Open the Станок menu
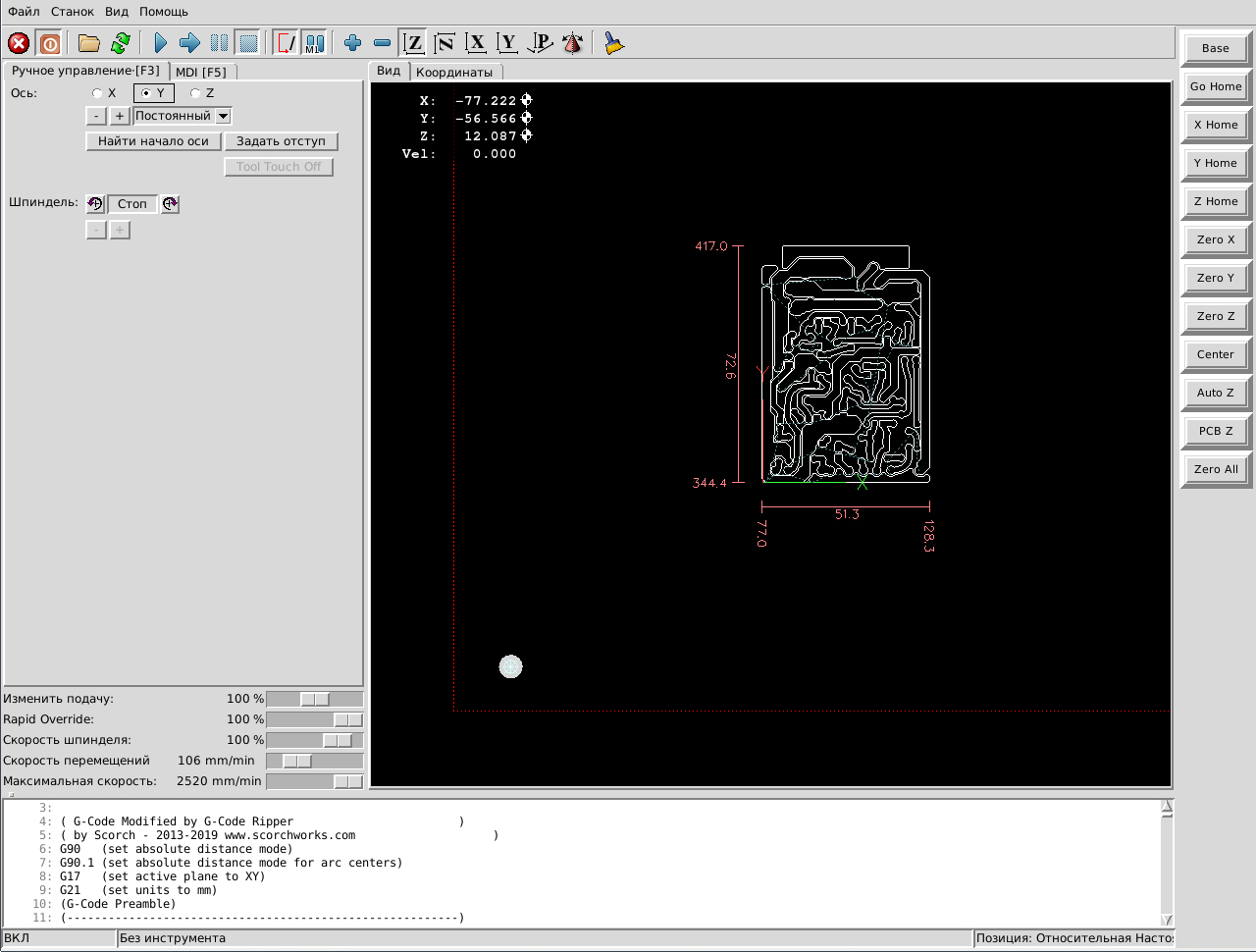The width and height of the screenshot is (1256, 952). [73, 12]
